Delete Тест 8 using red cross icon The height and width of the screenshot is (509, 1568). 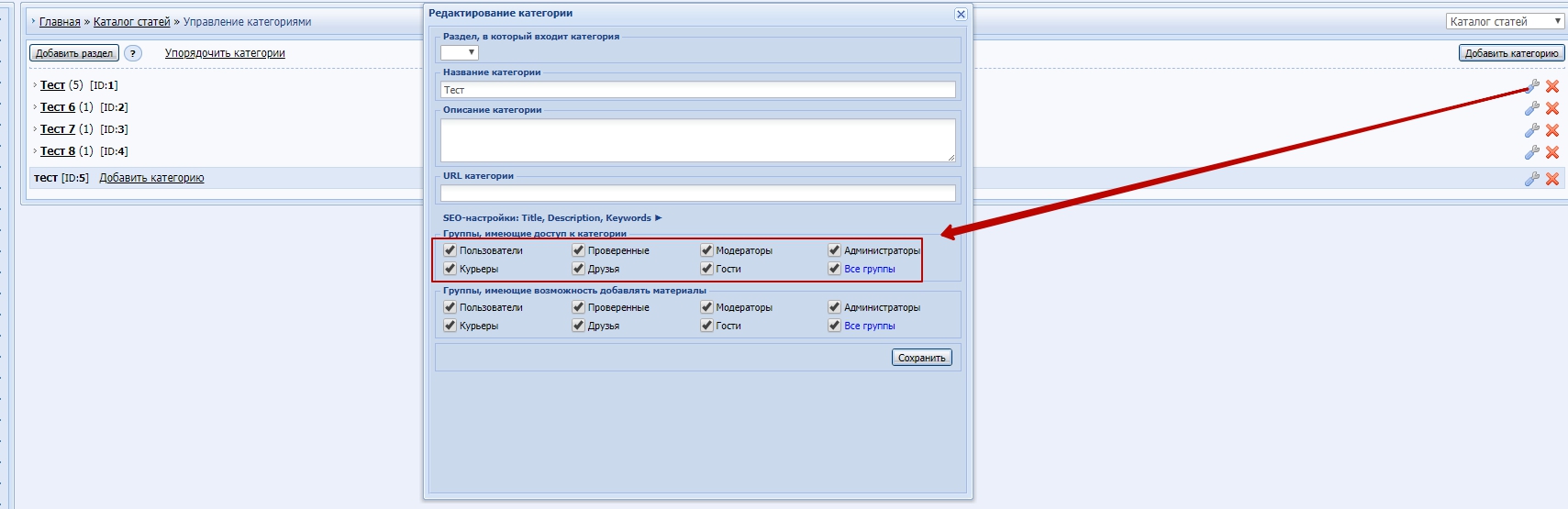coord(1552,152)
